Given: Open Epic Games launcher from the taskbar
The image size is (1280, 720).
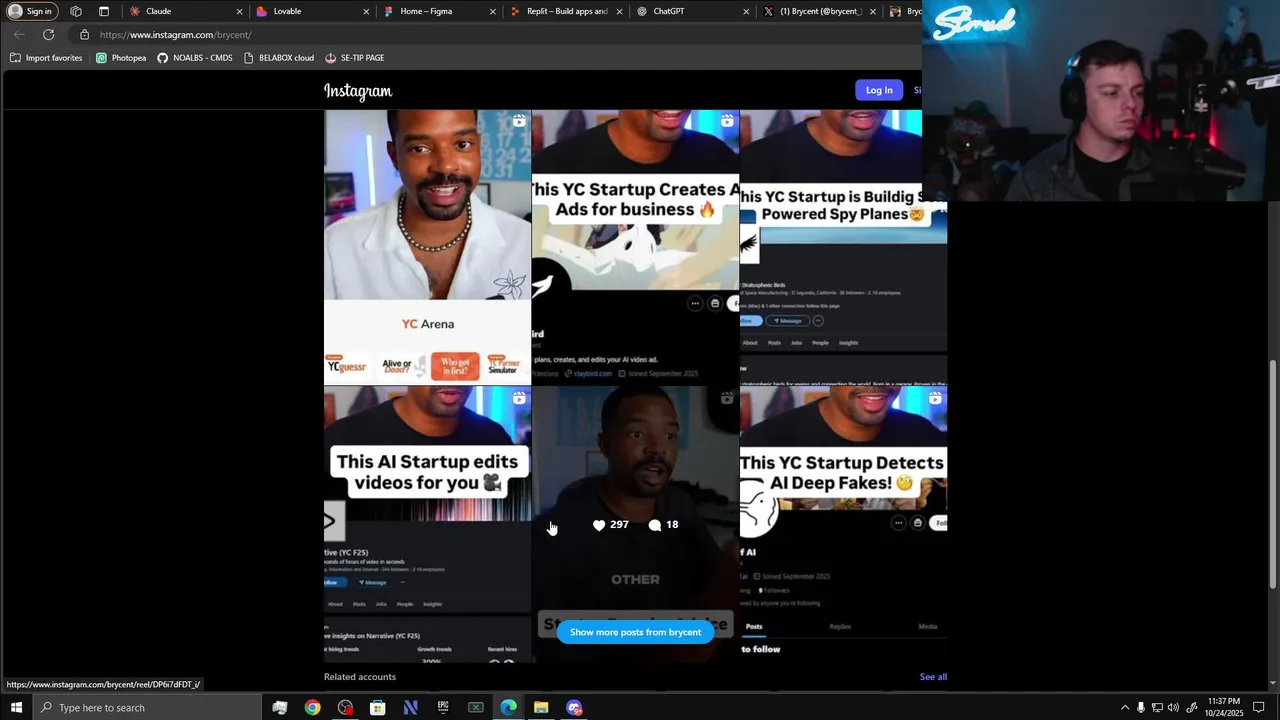Looking at the screenshot, I should point(443,708).
